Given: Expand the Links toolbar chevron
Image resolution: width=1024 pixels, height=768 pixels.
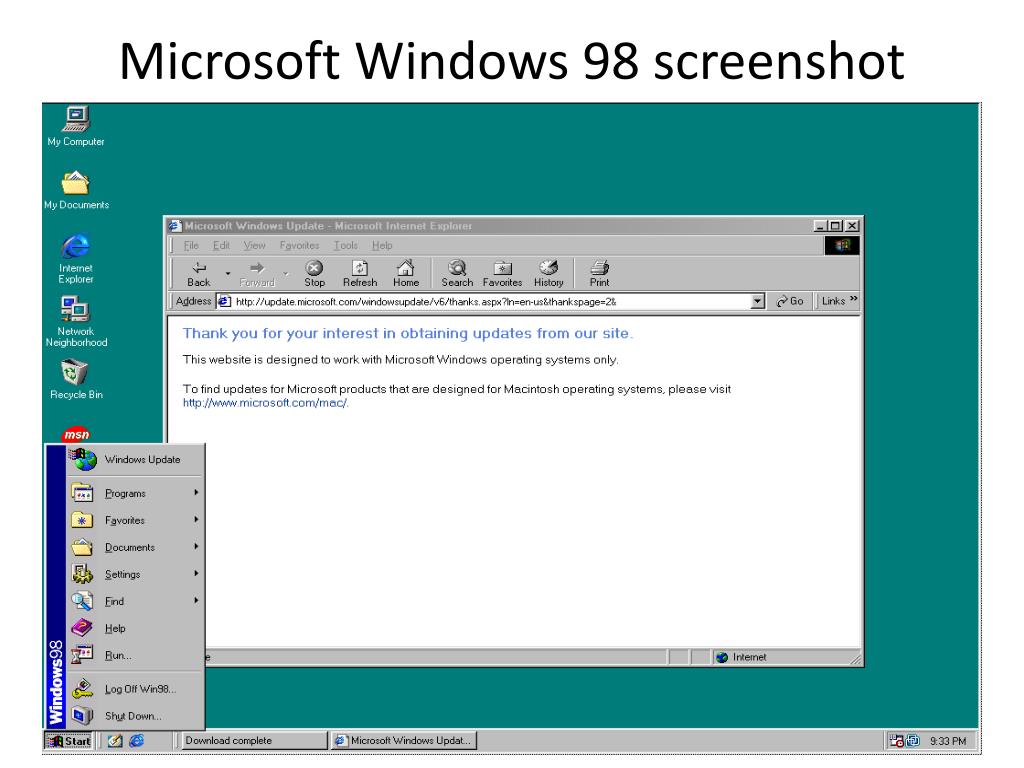Looking at the screenshot, I should click(x=853, y=300).
